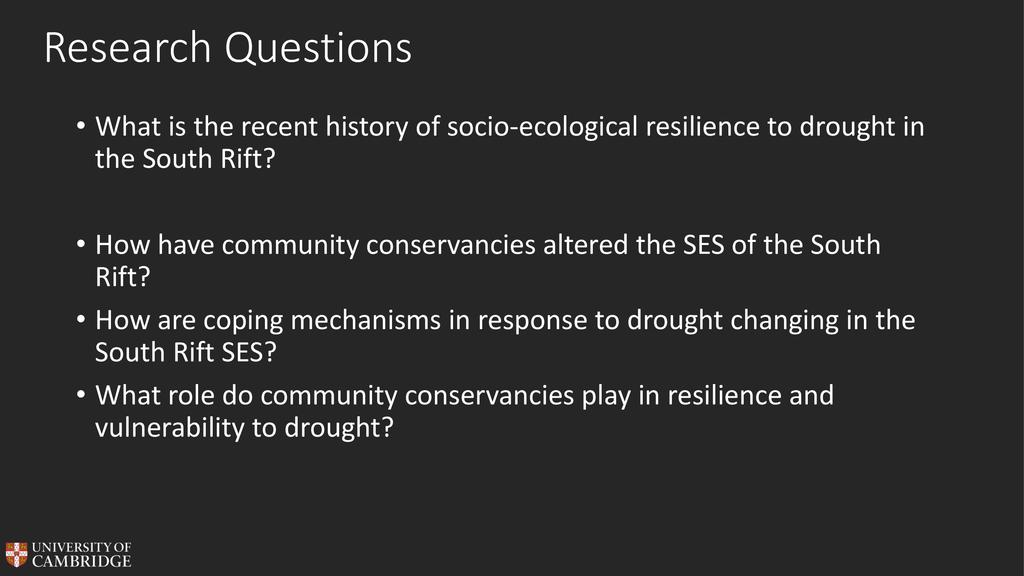Click the word 'CAMBRIDGE' in the logo
The image size is (1024, 576).
82,562
